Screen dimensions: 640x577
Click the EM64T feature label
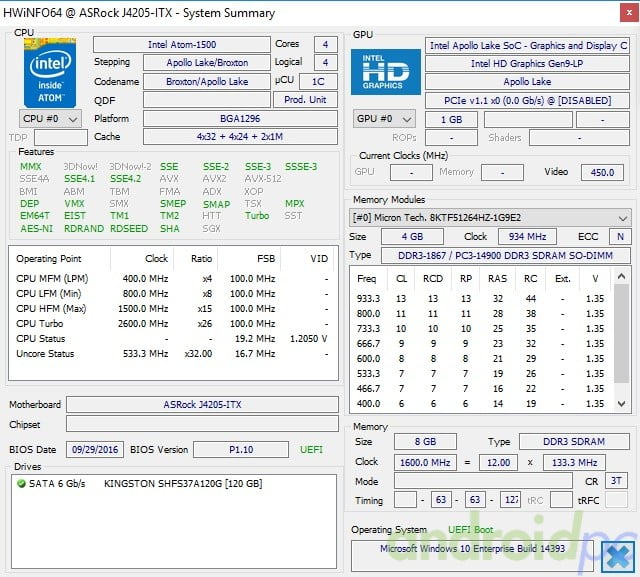[34, 215]
